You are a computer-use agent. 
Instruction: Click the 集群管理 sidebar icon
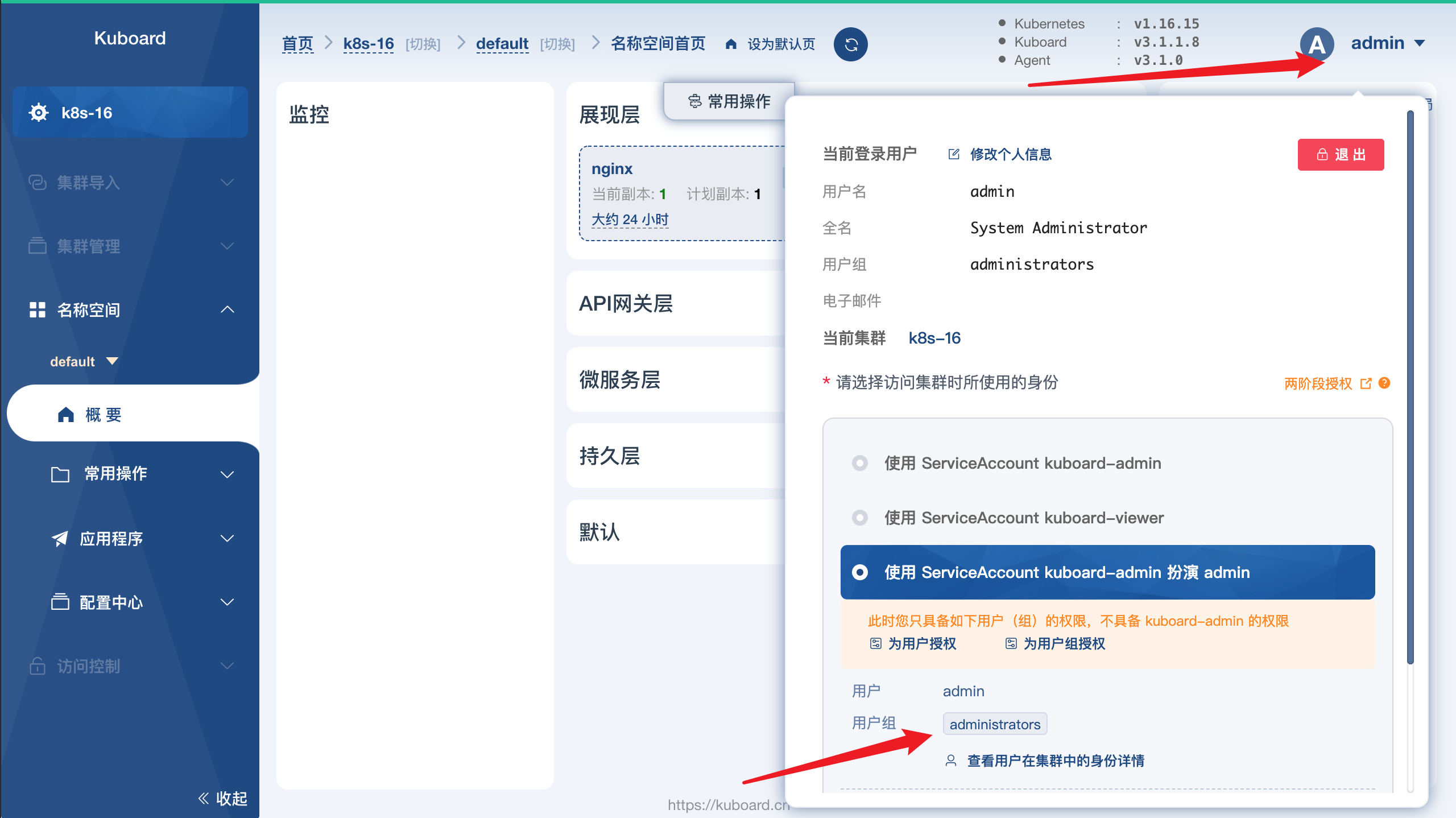tap(38, 246)
